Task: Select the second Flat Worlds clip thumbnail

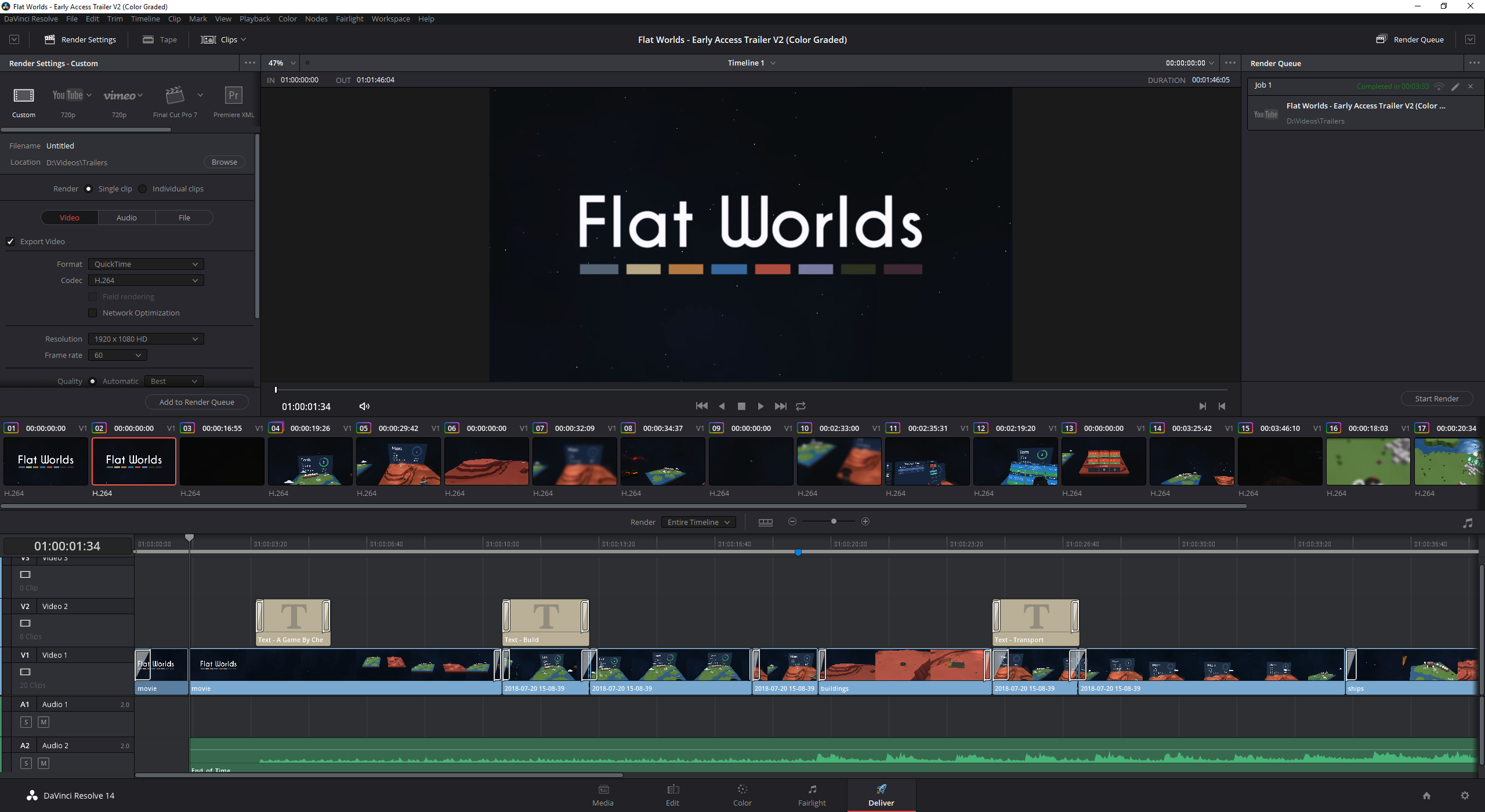Action: (133, 461)
